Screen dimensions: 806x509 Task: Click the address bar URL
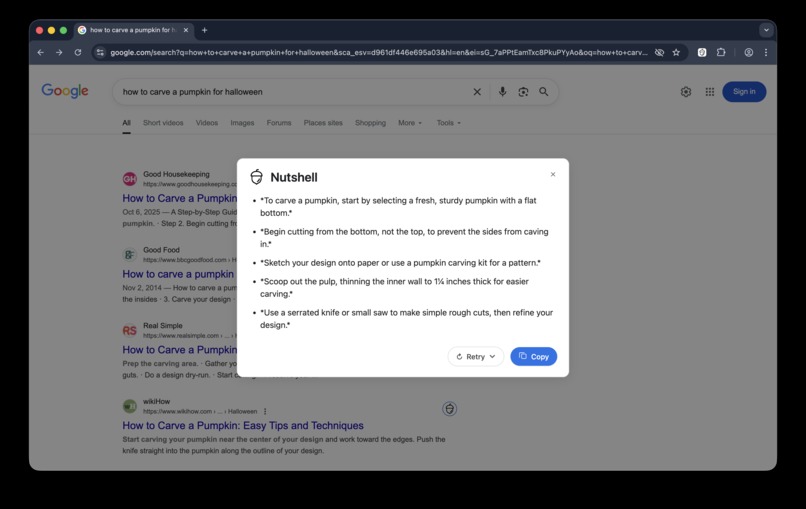tap(378, 52)
